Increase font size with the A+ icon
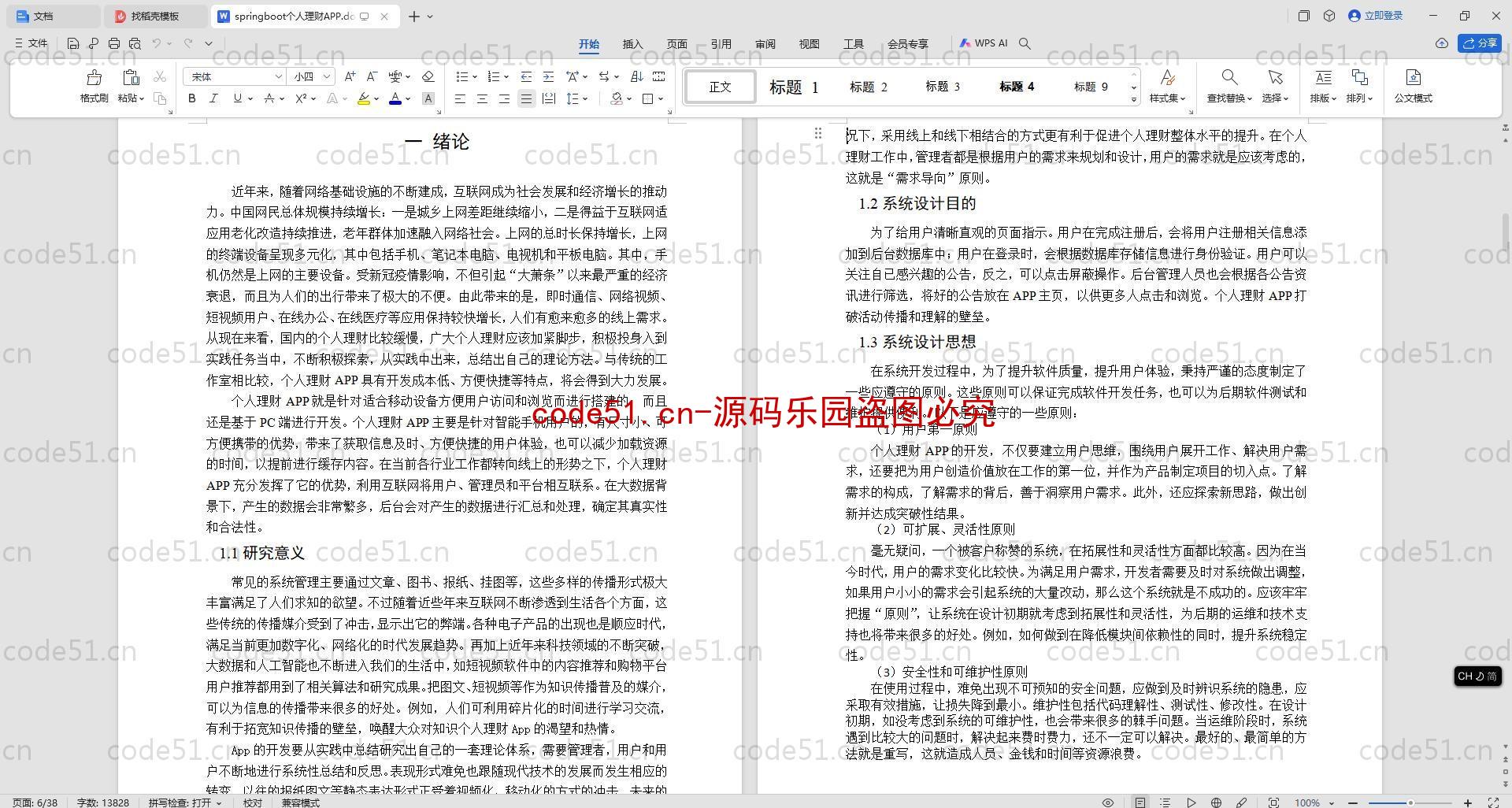Image resolution: width=1512 pixels, height=808 pixels. 350,76
